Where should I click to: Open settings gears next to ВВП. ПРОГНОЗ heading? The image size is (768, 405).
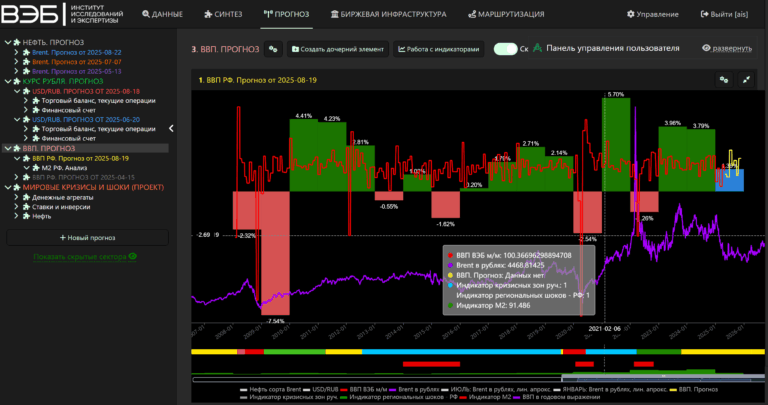[273, 49]
